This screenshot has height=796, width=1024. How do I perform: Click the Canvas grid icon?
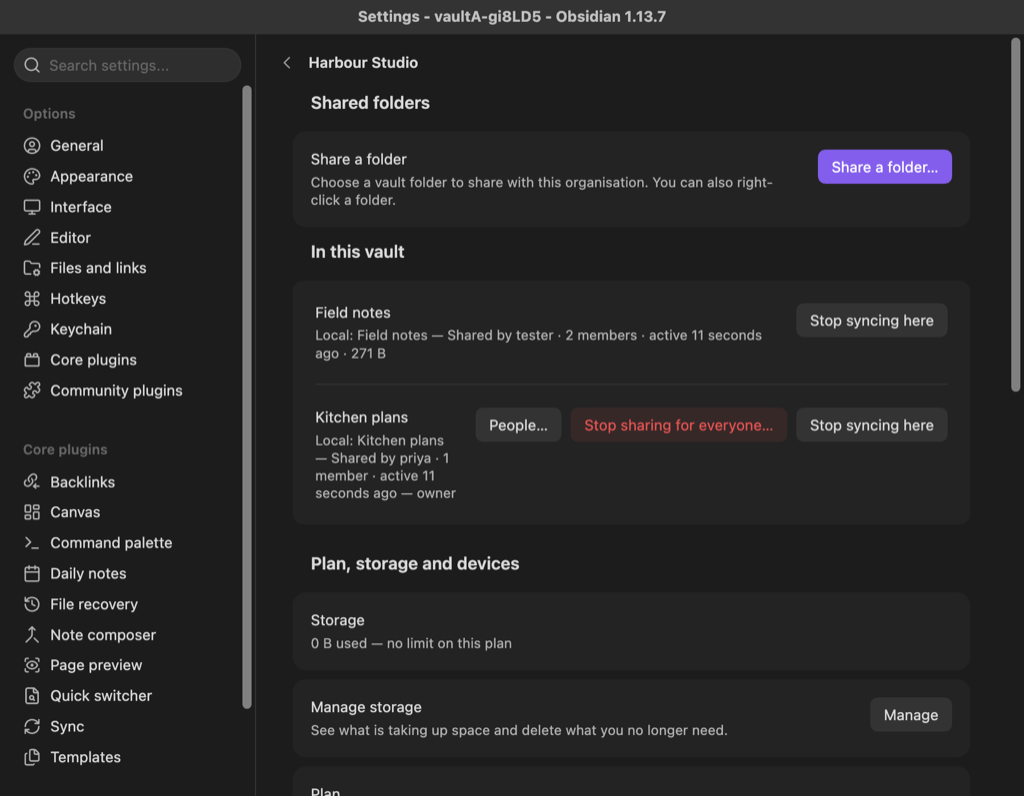(x=32, y=512)
